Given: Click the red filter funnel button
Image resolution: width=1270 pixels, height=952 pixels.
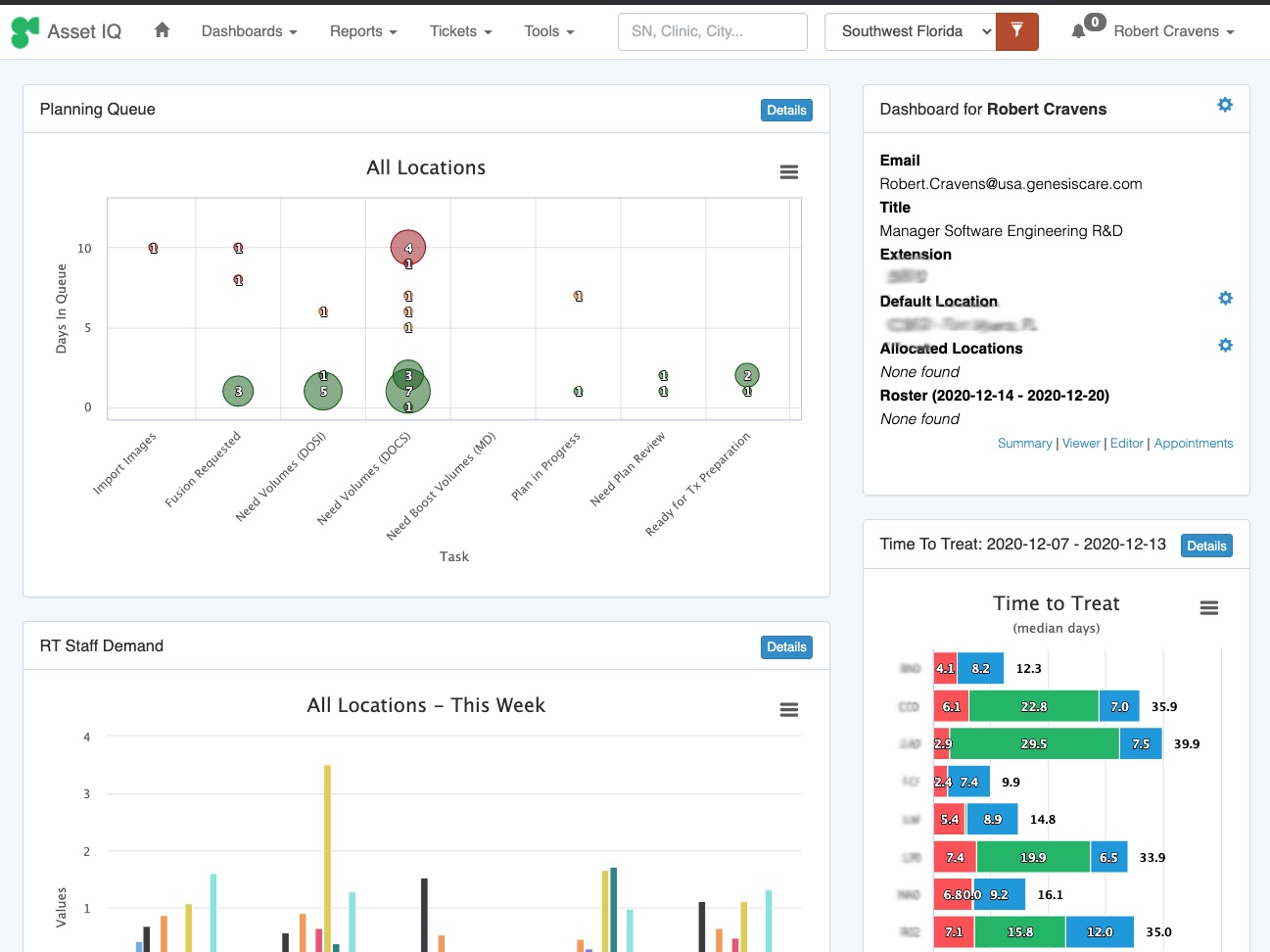Looking at the screenshot, I should click(x=1016, y=31).
